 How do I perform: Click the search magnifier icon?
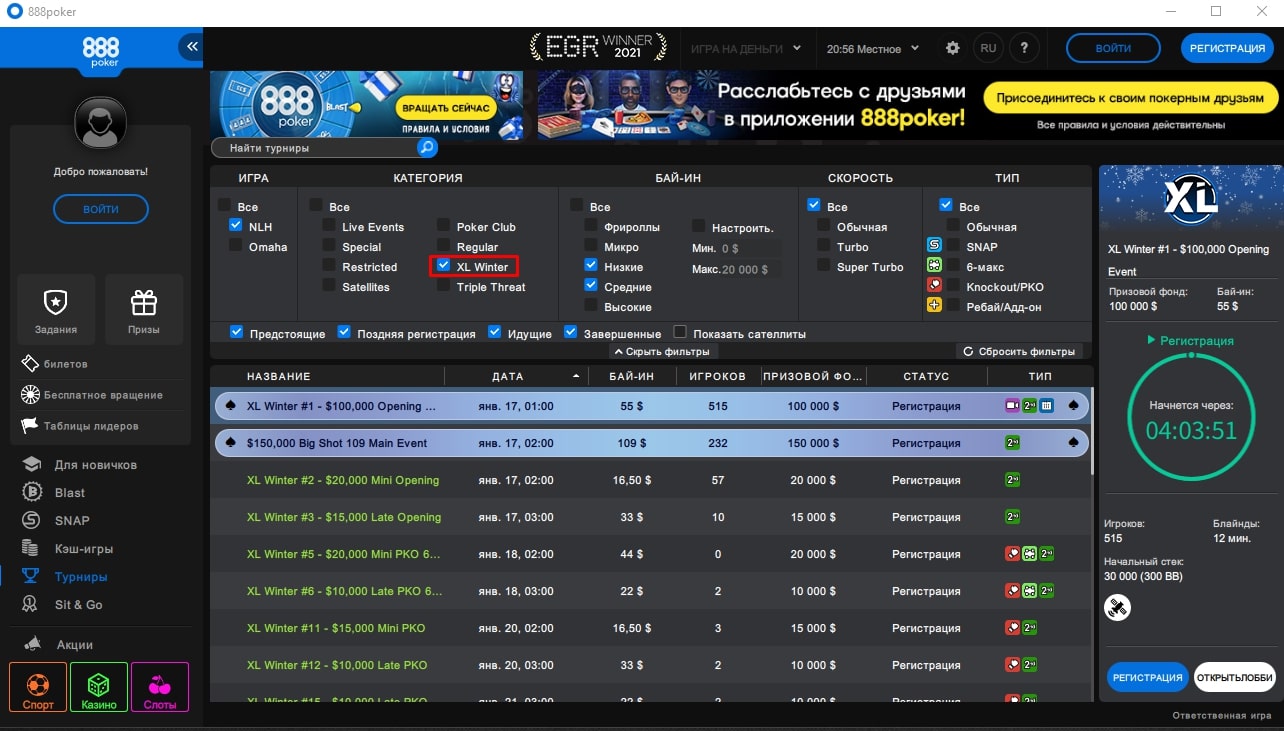(427, 148)
